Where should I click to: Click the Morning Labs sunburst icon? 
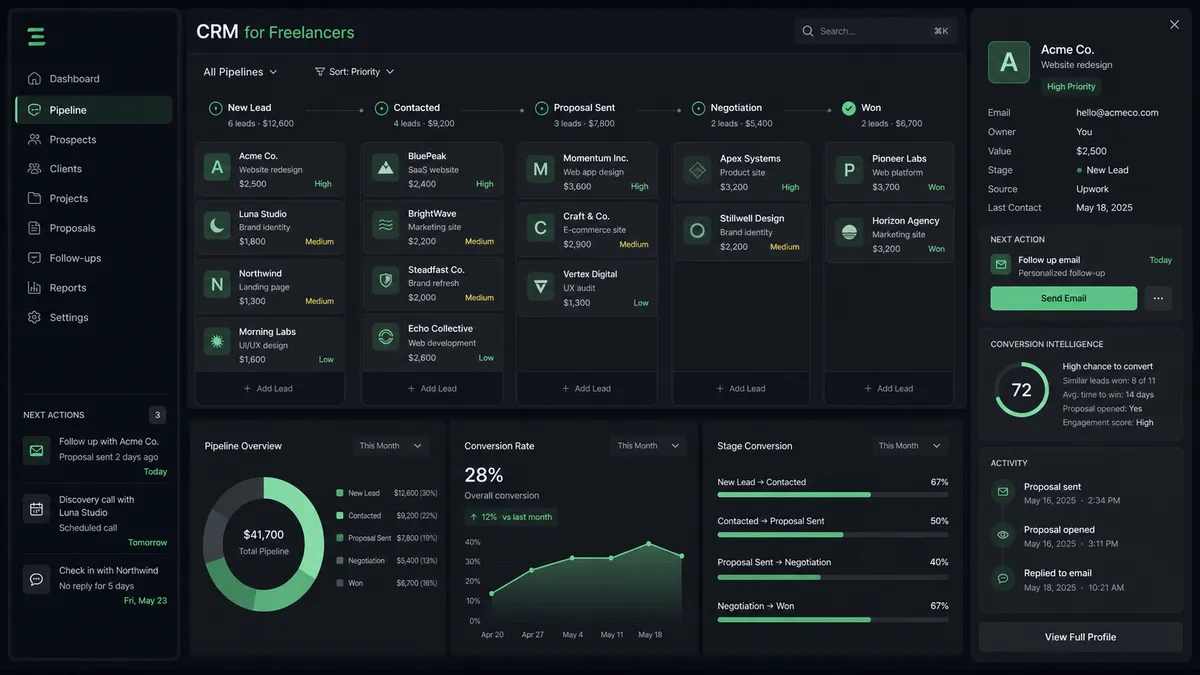click(x=217, y=341)
